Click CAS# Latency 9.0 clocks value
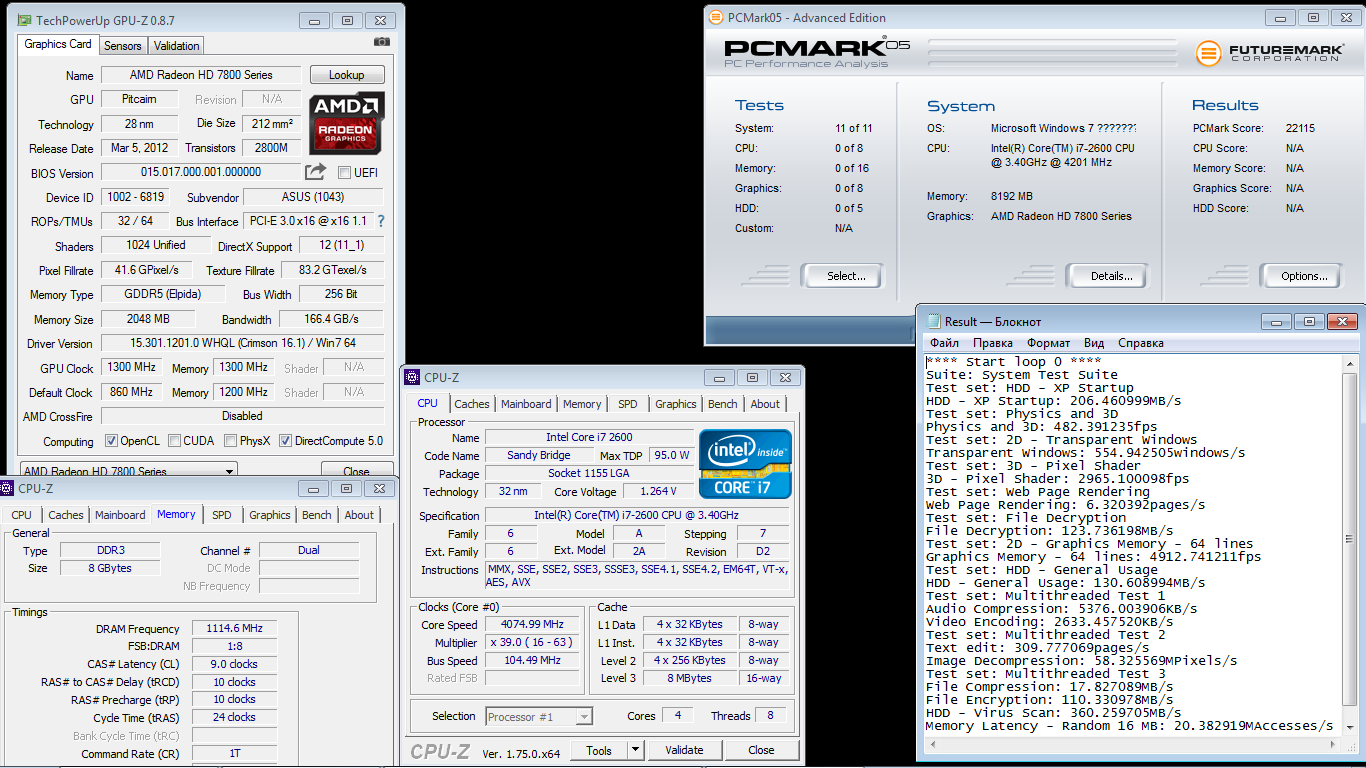Image resolution: width=1366 pixels, height=768 pixels. pos(235,664)
